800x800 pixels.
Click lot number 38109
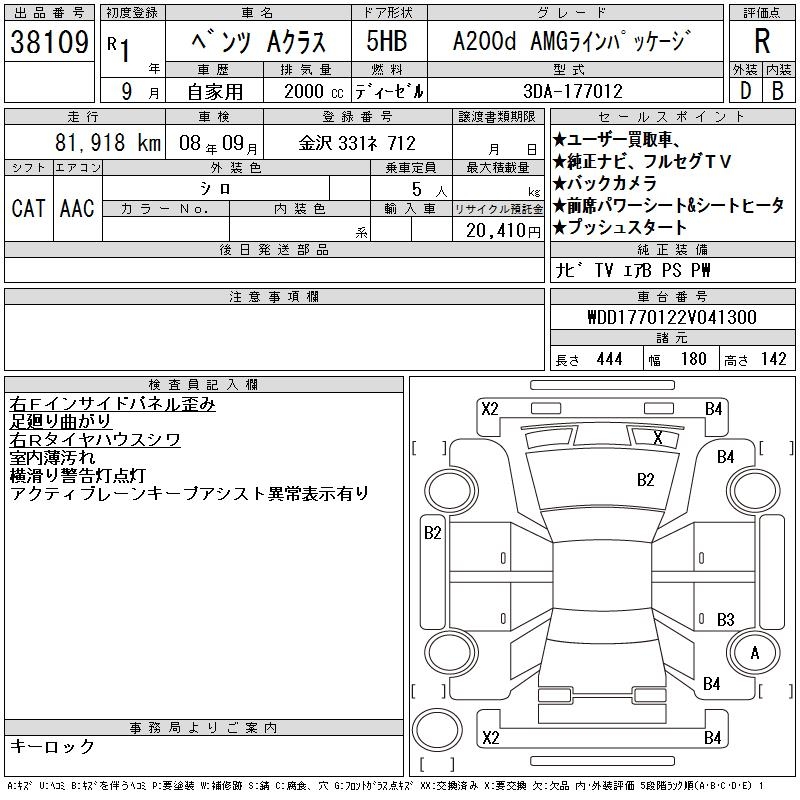tap(49, 42)
